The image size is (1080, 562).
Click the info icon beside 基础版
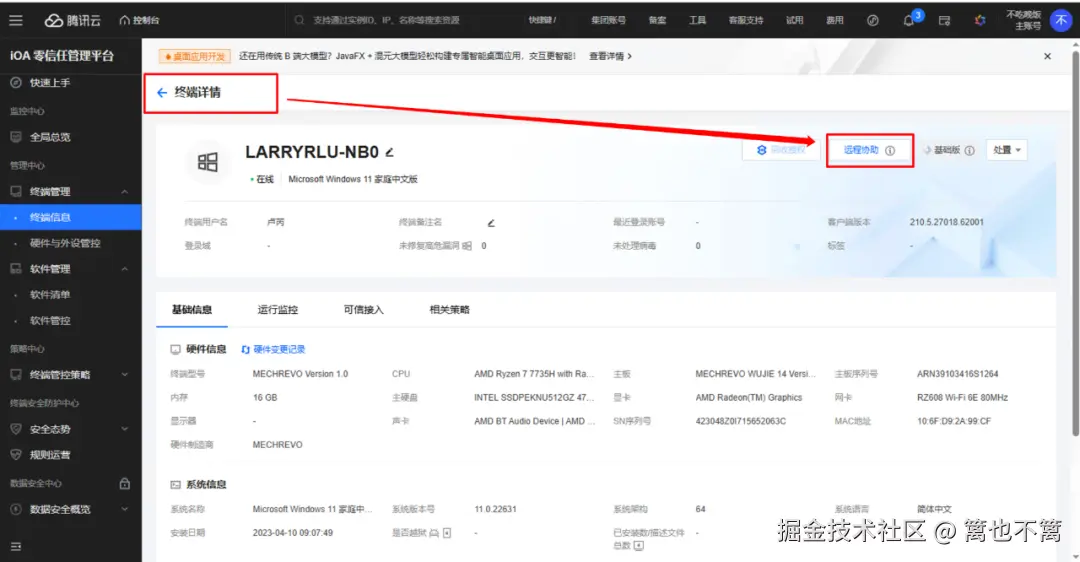click(969, 150)
